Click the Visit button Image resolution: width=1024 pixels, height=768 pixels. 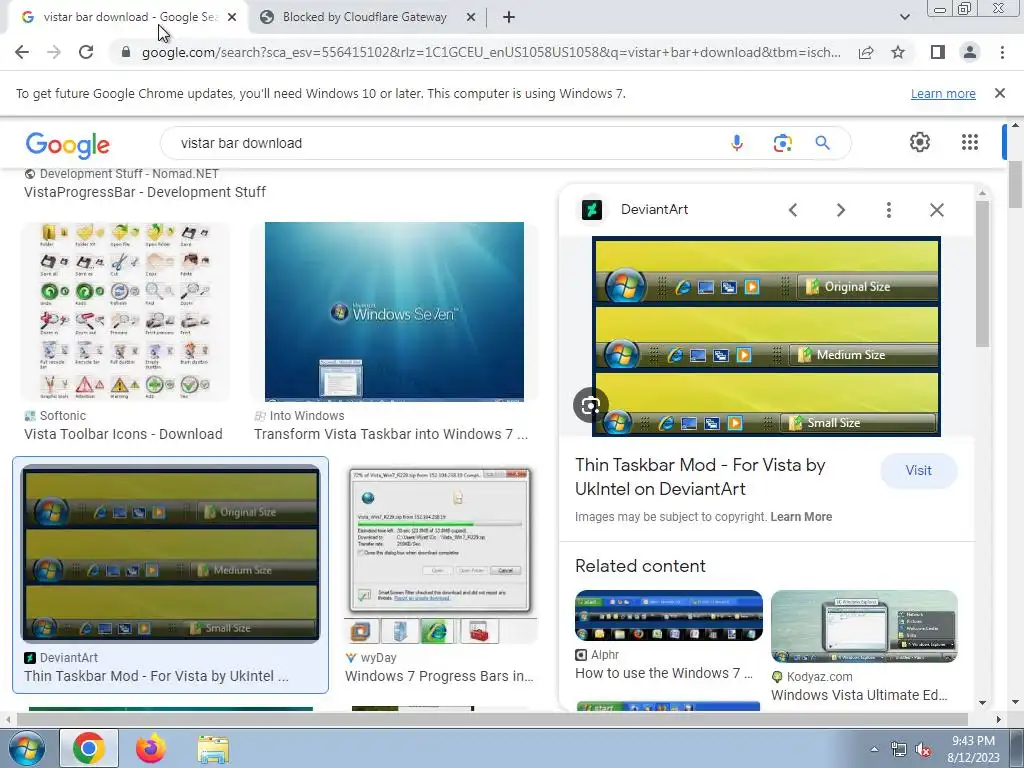pyautogui.click(x=918, y=470)
